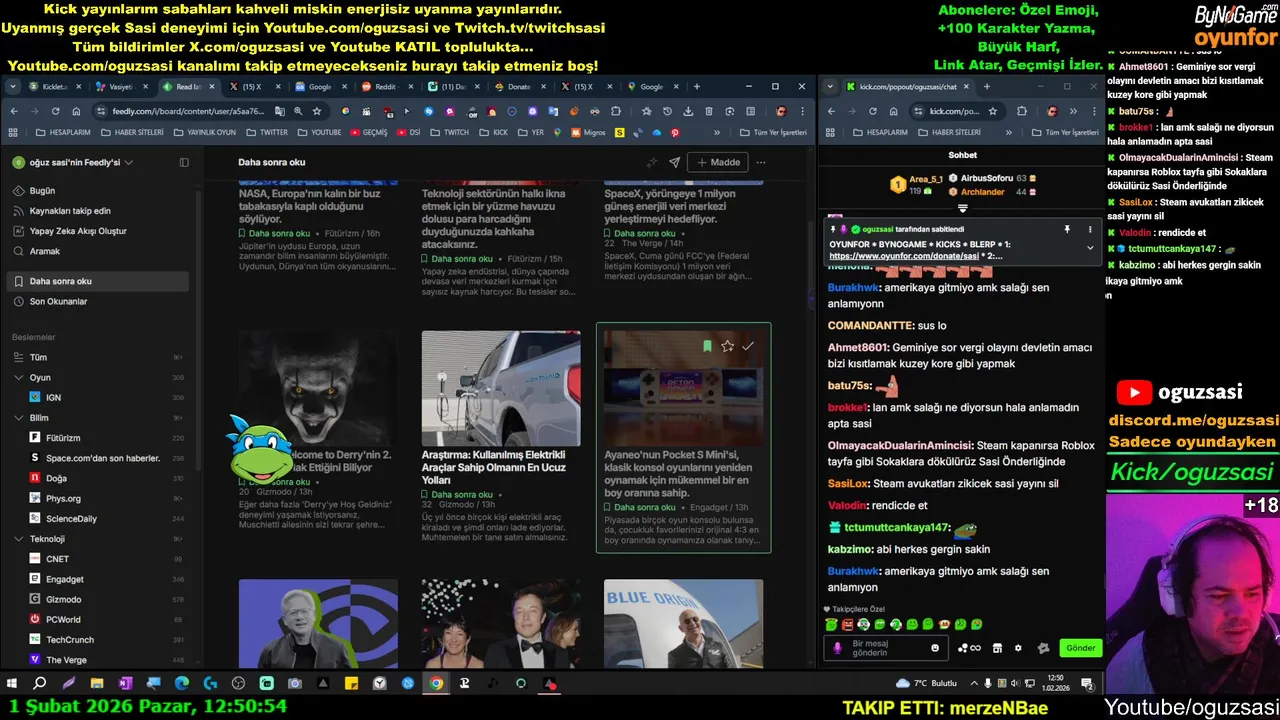Open the Phys.org feed
1280x720 pixels.
(x=98, y=498)
